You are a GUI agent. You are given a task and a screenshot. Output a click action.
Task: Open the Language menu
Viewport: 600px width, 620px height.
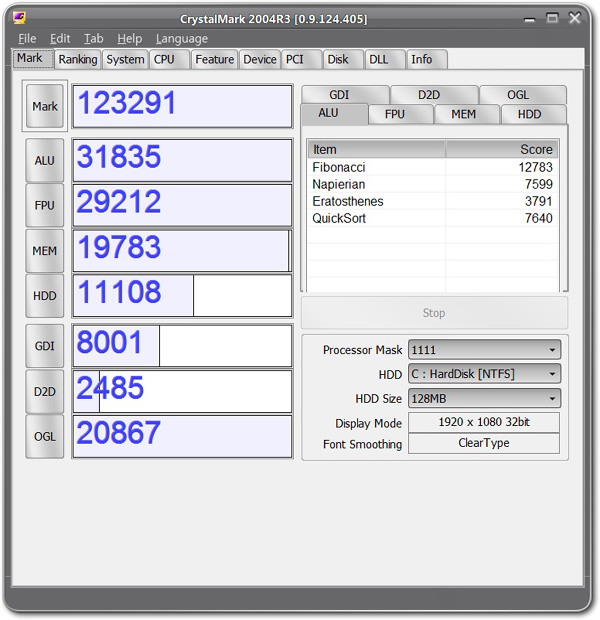coord(182,39)
